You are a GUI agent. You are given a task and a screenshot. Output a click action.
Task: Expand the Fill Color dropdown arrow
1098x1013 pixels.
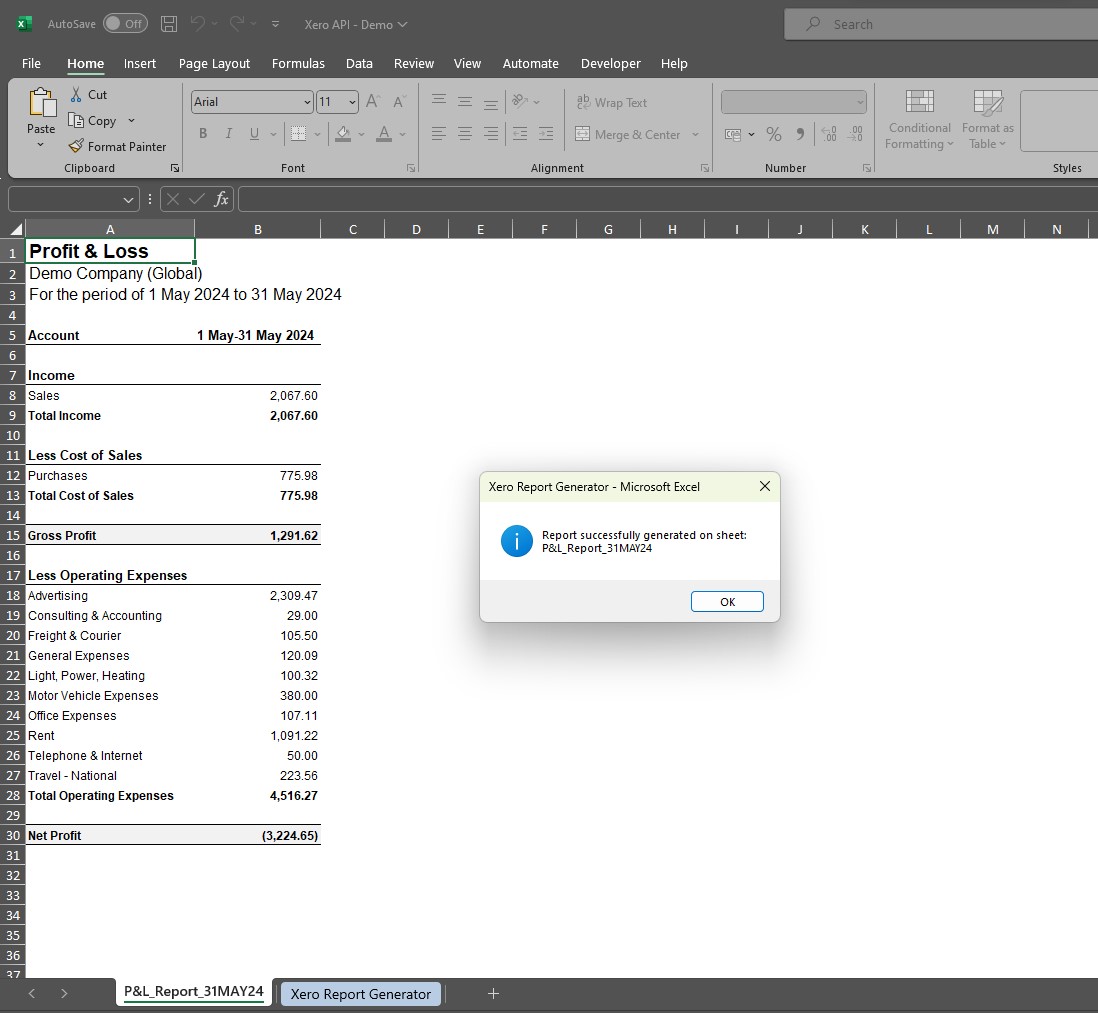click(x=361, y=134)
